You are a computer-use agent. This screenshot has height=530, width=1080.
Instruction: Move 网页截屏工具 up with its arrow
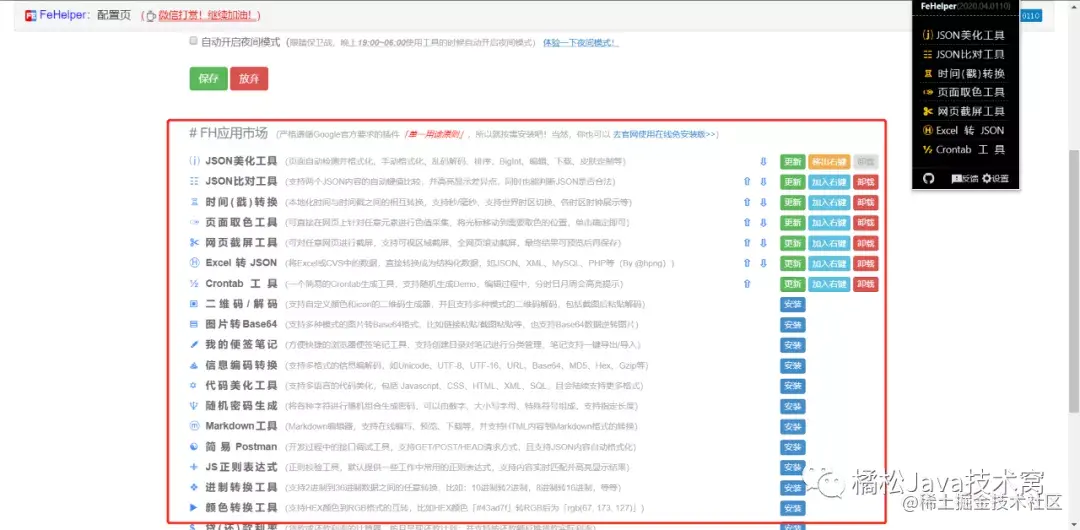tap(747, 243)
